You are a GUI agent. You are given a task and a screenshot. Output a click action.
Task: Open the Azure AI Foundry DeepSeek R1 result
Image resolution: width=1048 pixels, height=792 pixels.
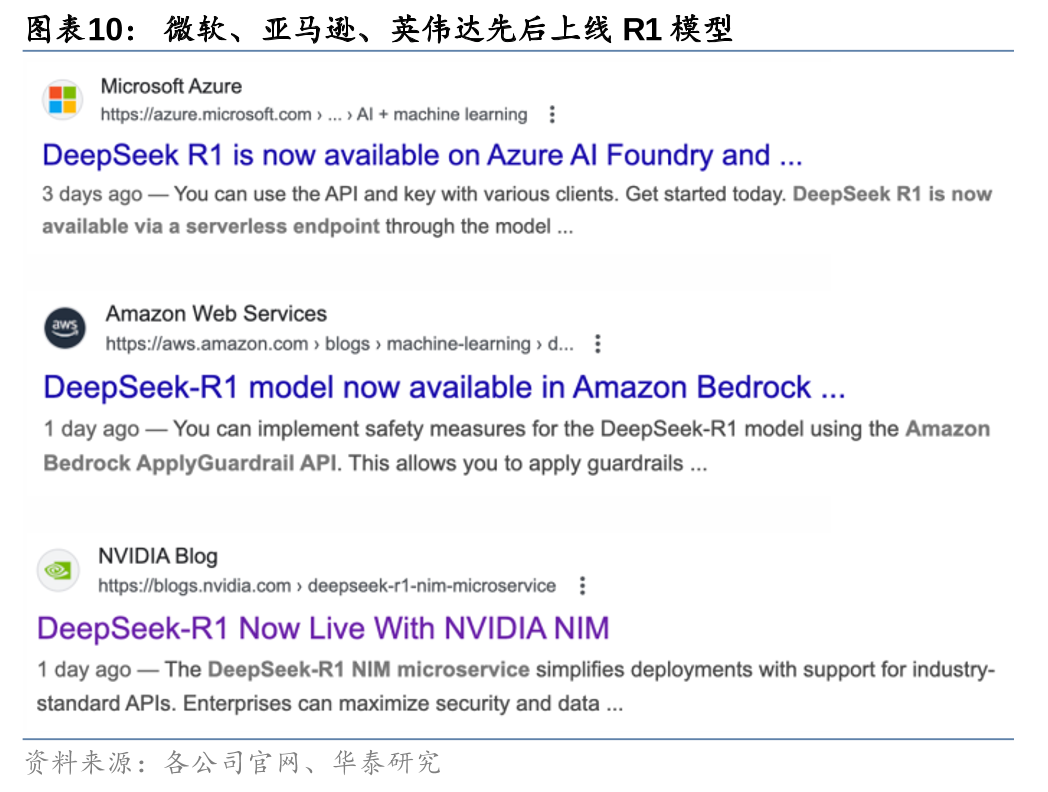(422, 156)
